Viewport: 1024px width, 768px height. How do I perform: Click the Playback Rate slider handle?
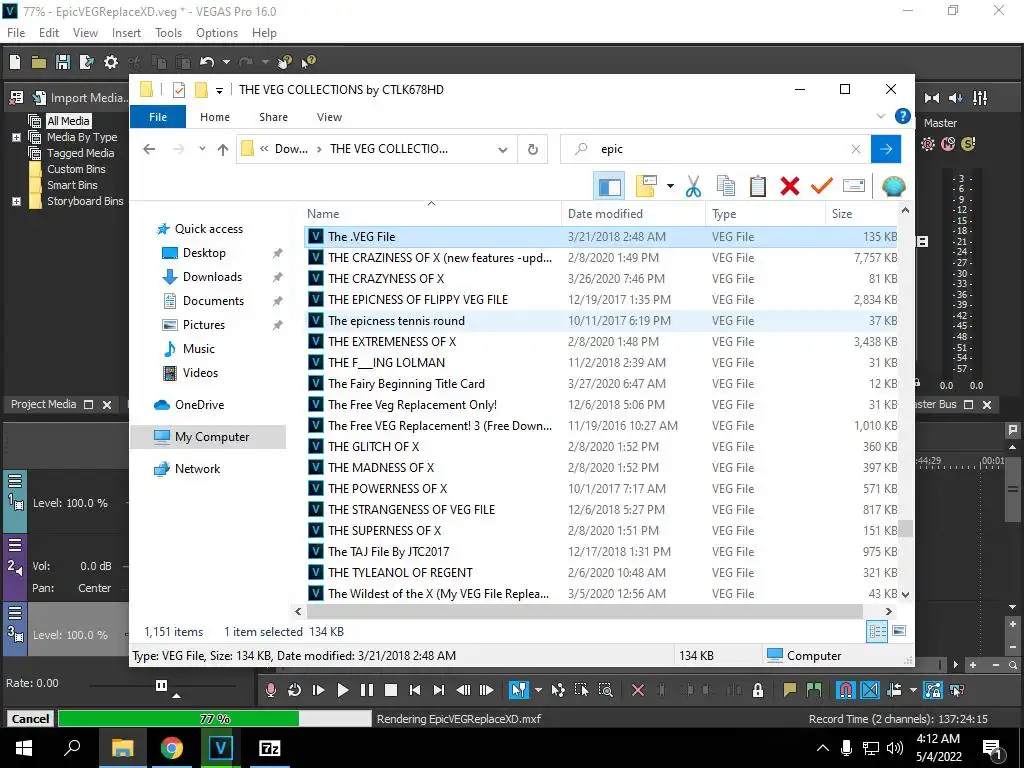pyautogui.click(x=161, y=685)
